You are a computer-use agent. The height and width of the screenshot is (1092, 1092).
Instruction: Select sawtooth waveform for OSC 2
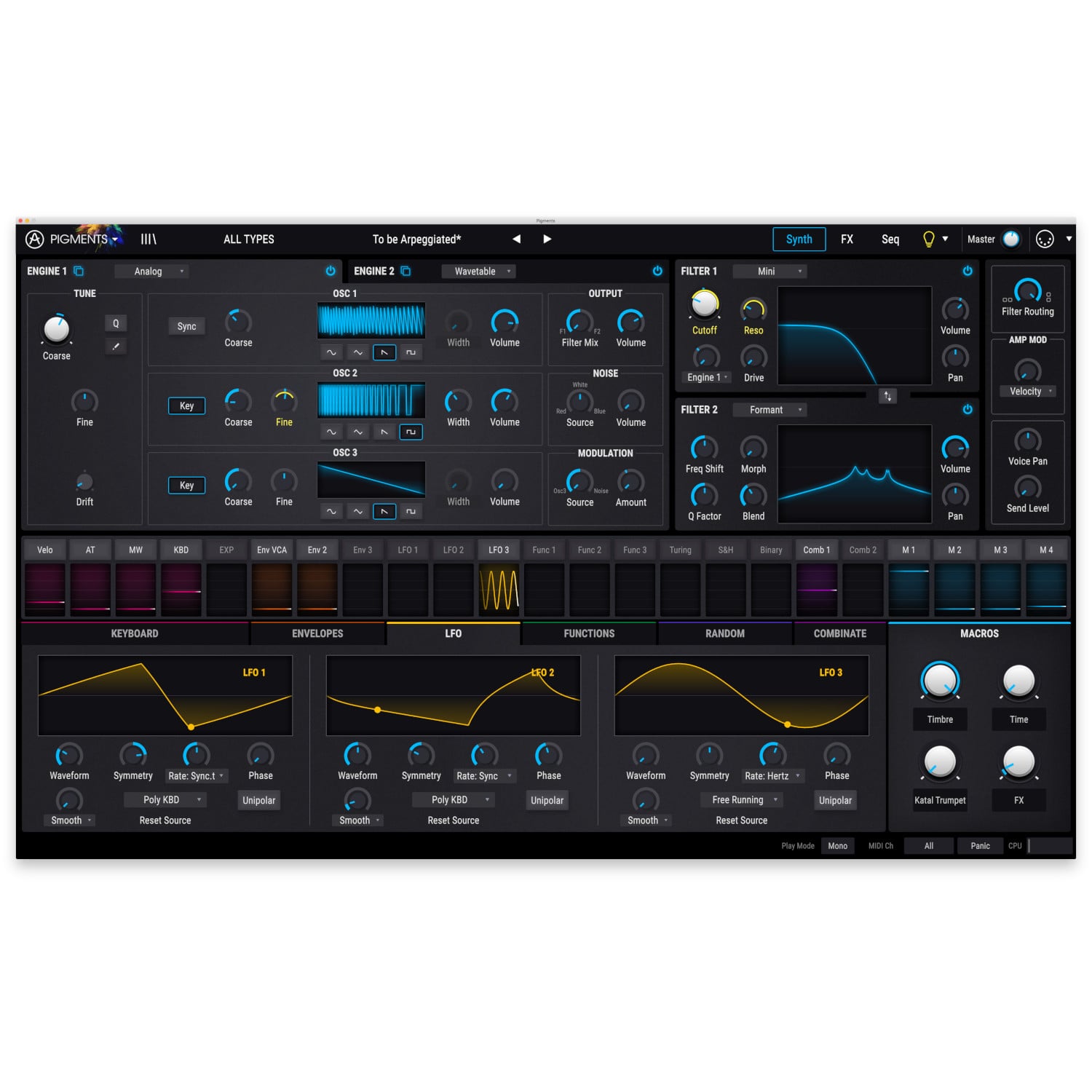(x=384, y=432)
